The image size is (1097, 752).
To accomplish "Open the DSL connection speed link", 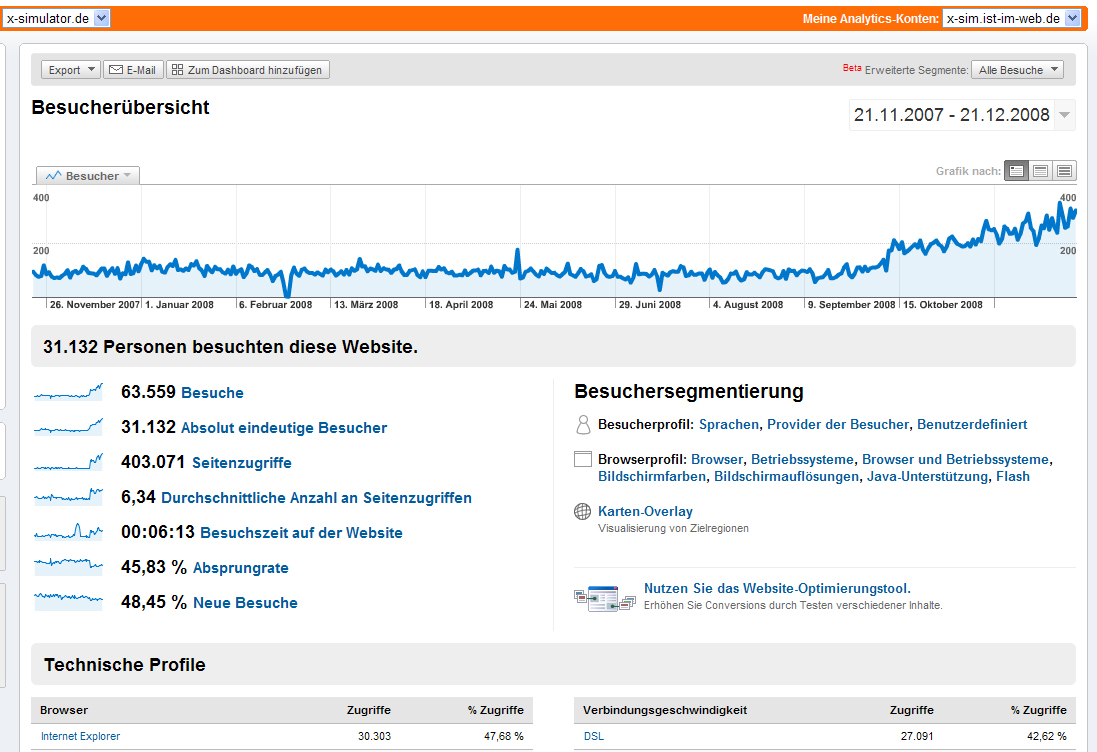I will [x=593, y=736].
